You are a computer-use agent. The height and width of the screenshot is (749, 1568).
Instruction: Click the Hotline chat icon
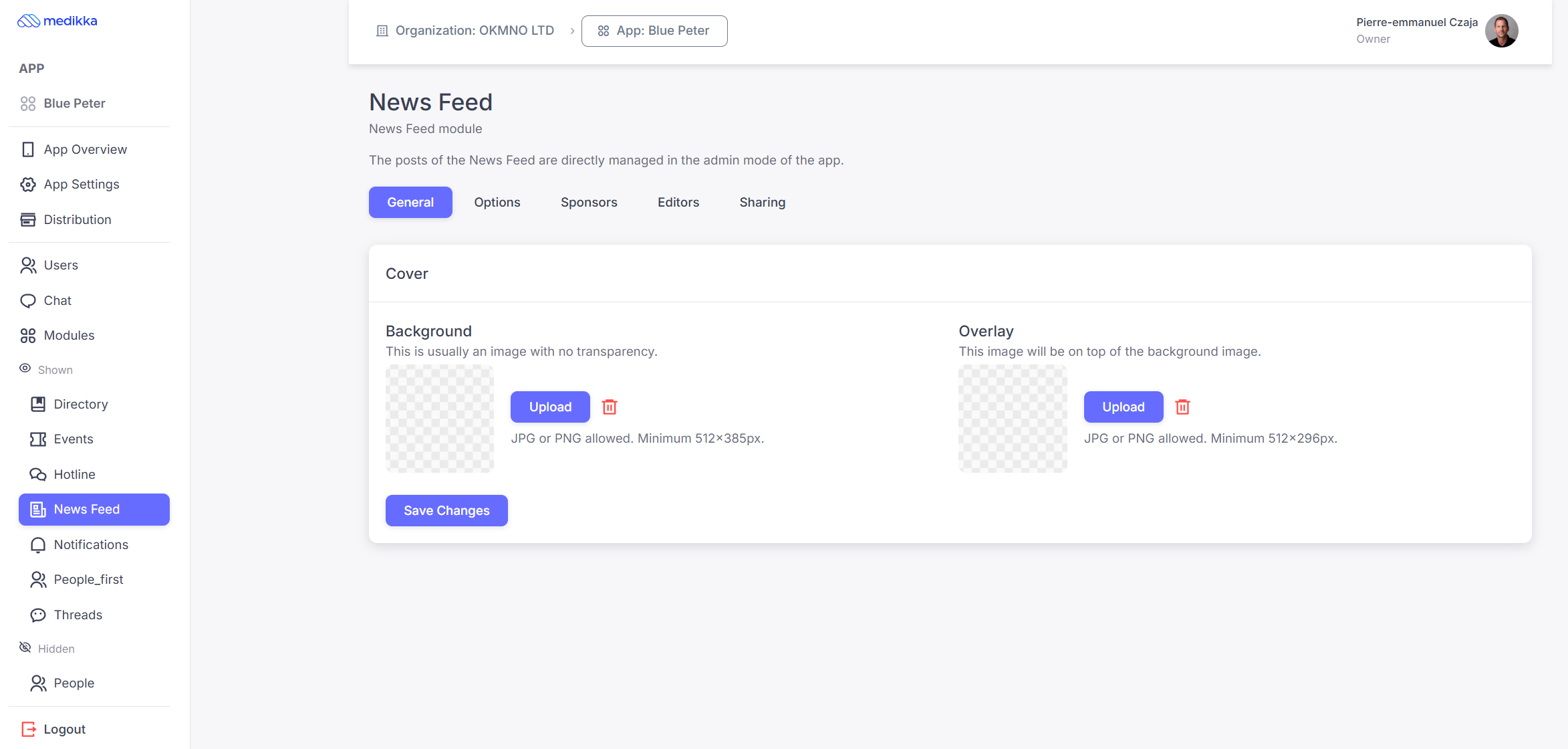click(38, 474)
